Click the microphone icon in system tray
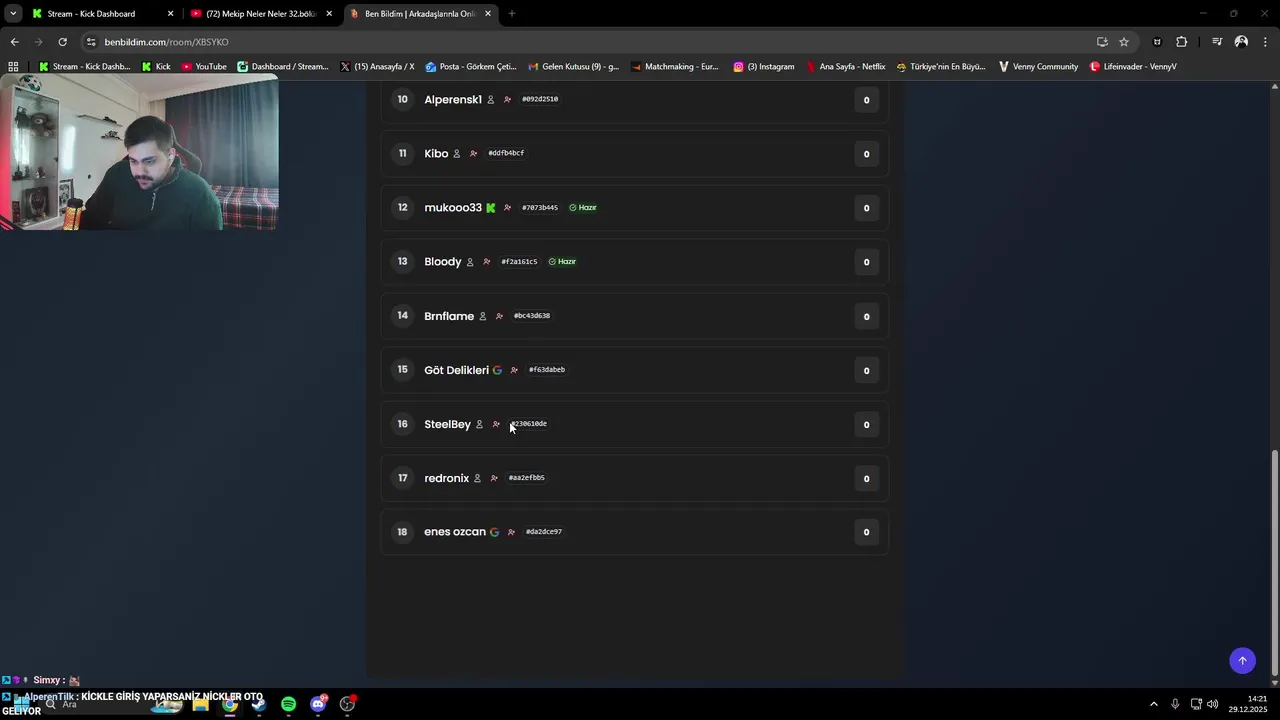 (1175, 704)
